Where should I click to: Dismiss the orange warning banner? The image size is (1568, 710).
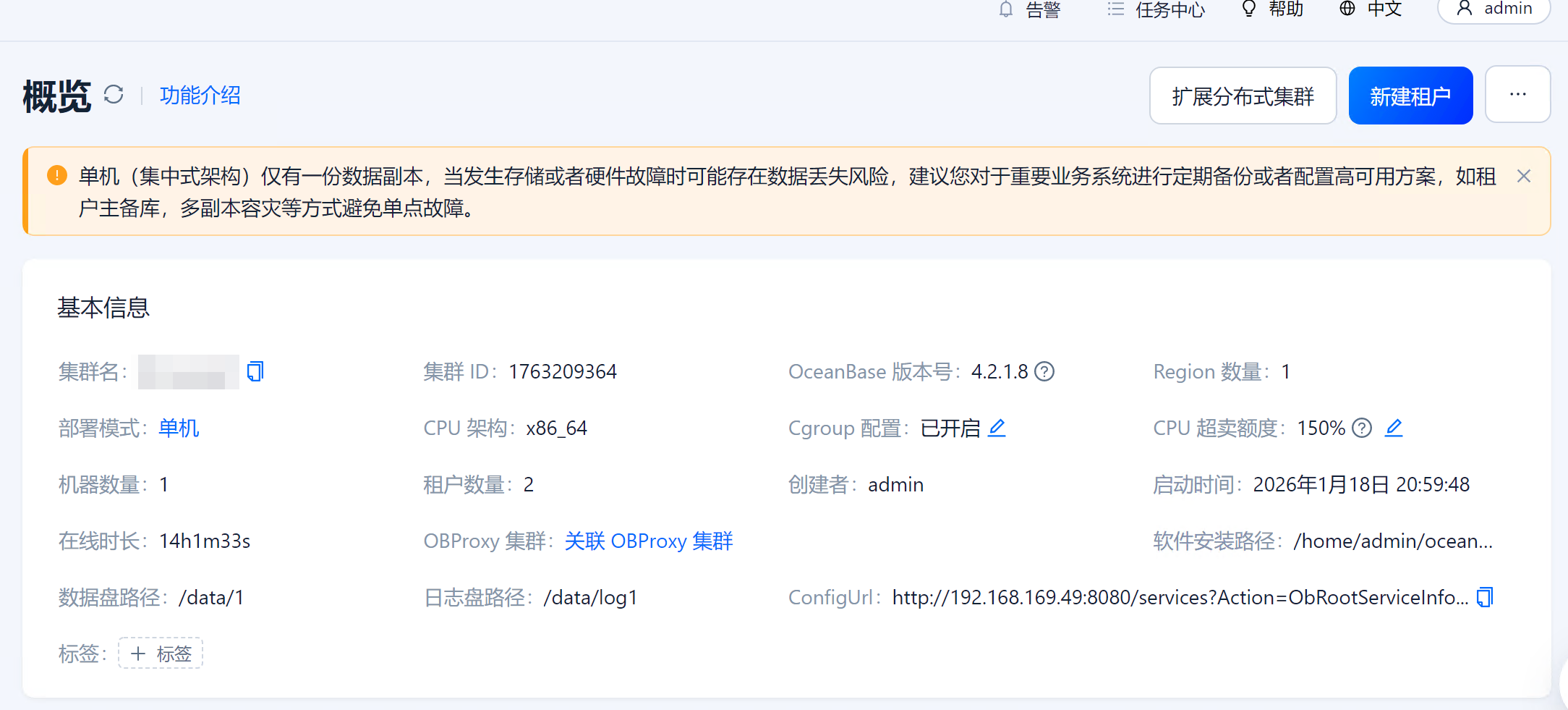1524,177
